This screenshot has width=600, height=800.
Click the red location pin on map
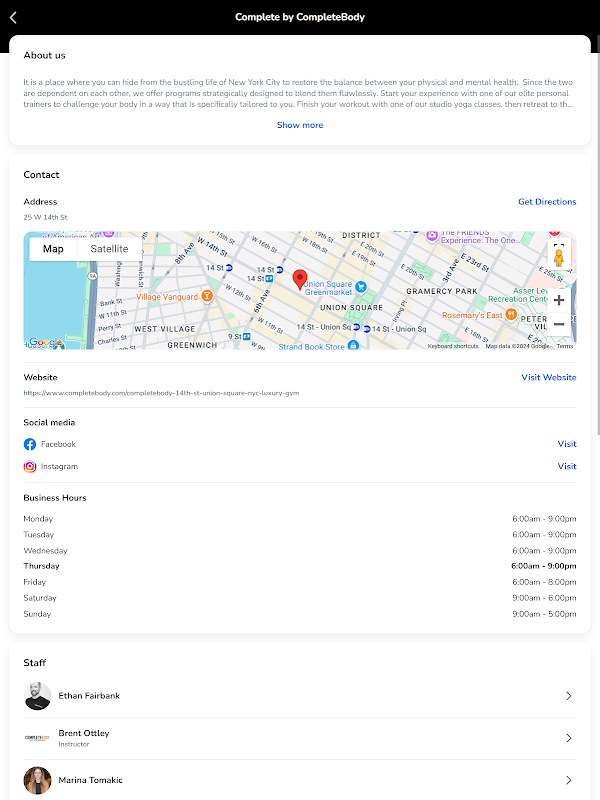[300, 280]
